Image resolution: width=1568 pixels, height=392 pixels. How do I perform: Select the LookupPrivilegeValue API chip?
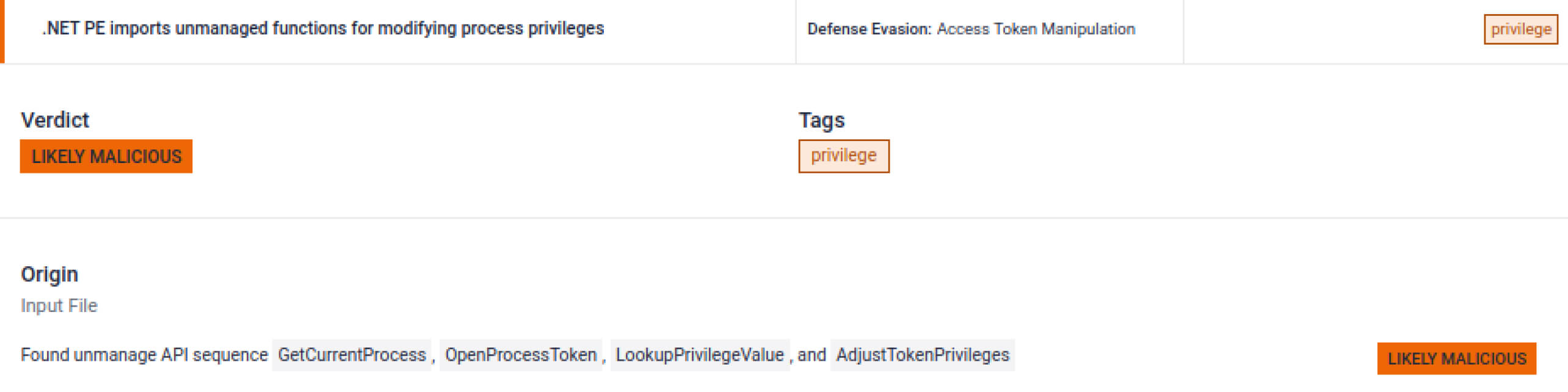699,355
